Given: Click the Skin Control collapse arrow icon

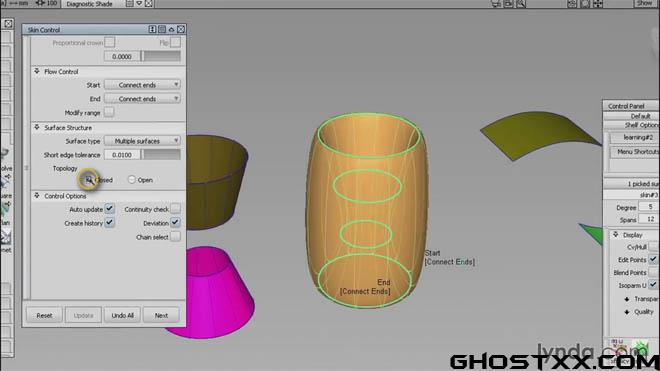Looking at the screenshot, I should pos(171,29).
